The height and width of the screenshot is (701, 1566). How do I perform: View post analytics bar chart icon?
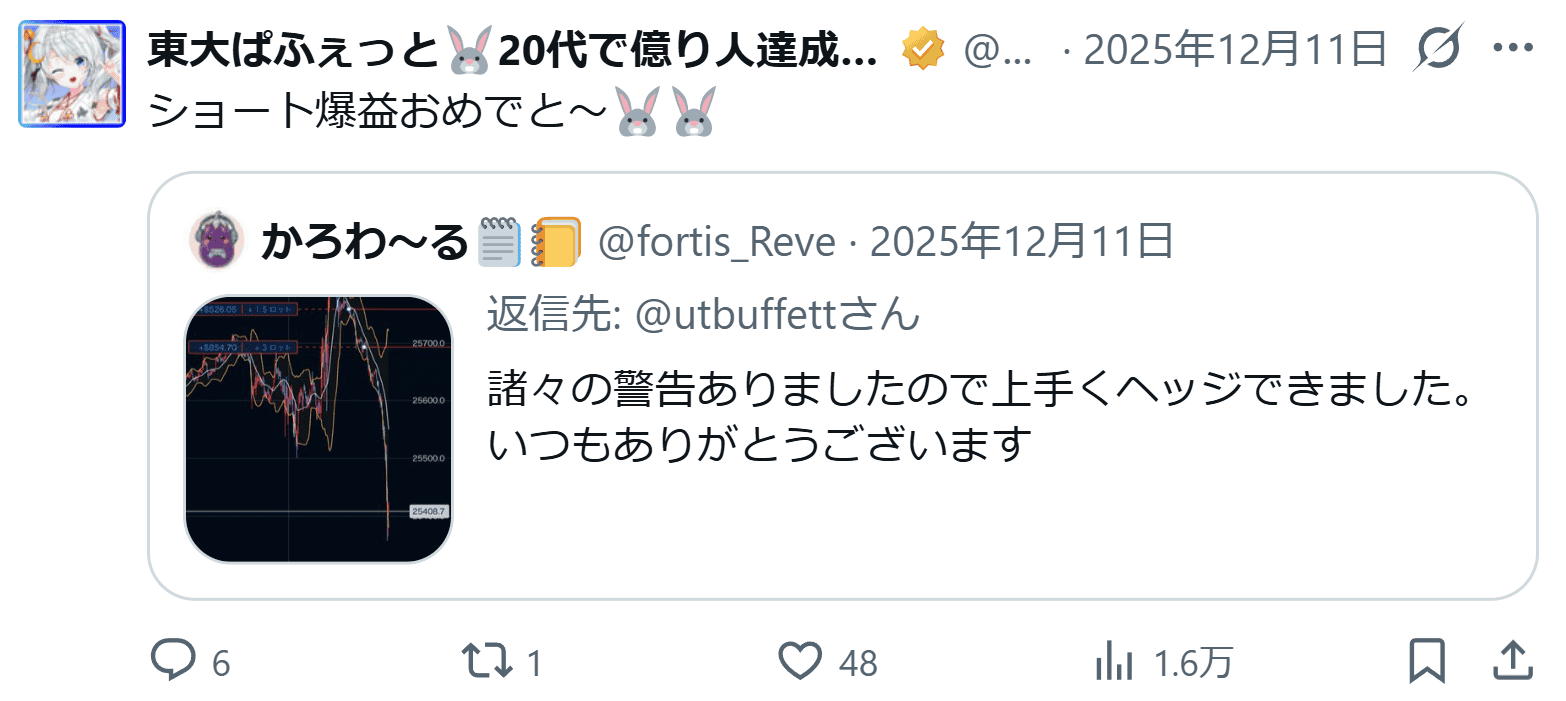1114,661
